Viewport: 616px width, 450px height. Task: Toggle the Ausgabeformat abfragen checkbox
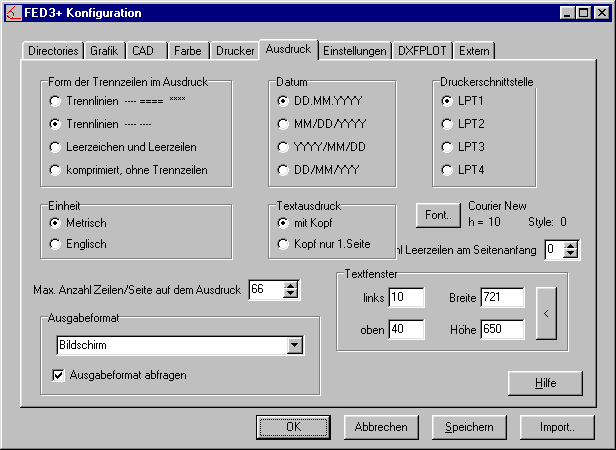[58, 375]
